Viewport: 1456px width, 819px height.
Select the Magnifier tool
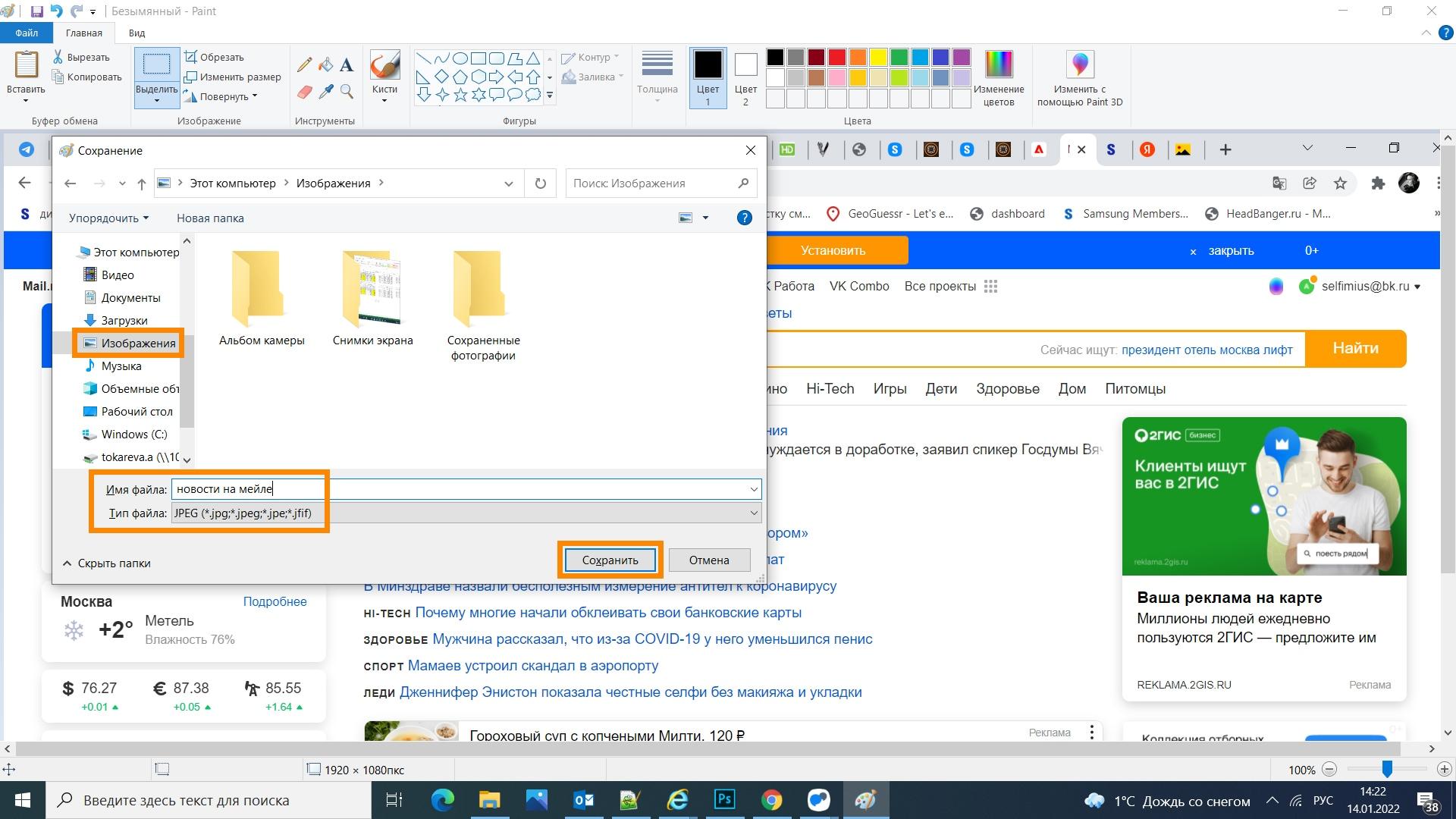point(347,92)
